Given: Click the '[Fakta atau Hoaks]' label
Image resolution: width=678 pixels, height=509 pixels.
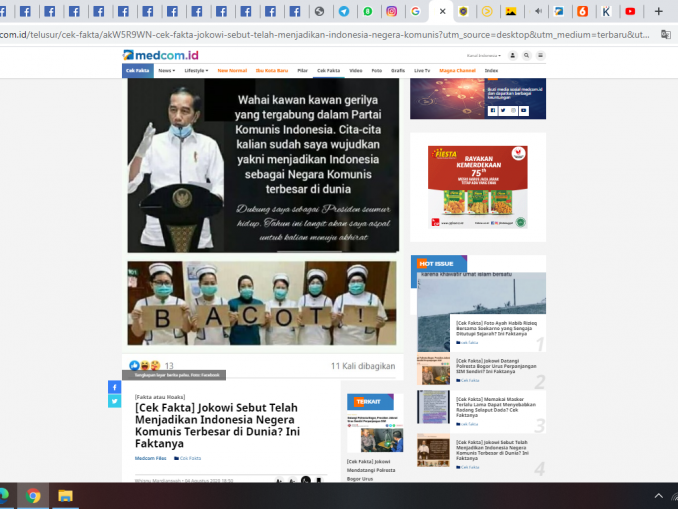Looking at the screenshot, I should [x=160, y=397].
